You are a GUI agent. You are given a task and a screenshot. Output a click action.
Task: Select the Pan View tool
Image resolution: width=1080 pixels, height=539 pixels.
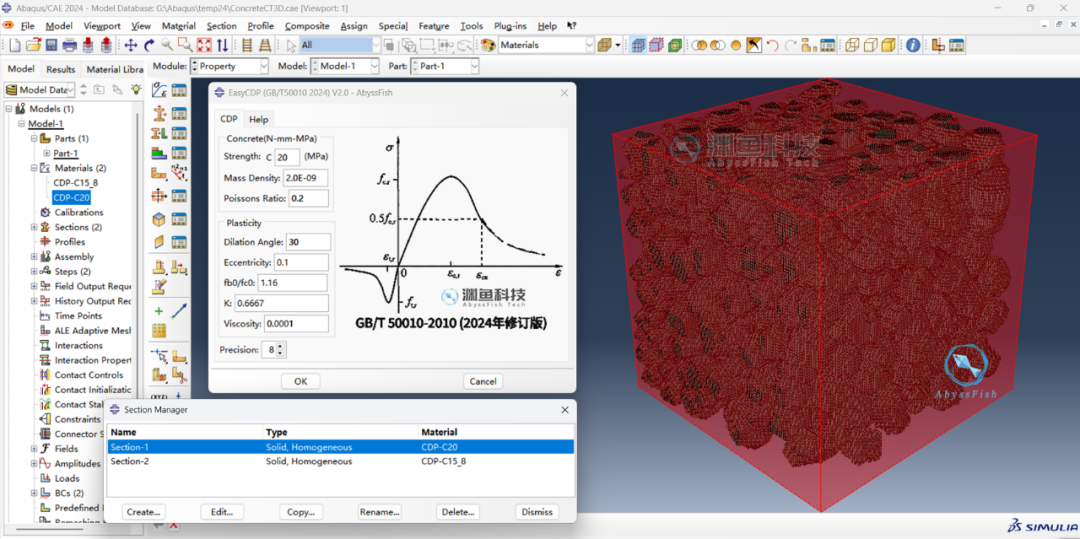click(131, 45)
